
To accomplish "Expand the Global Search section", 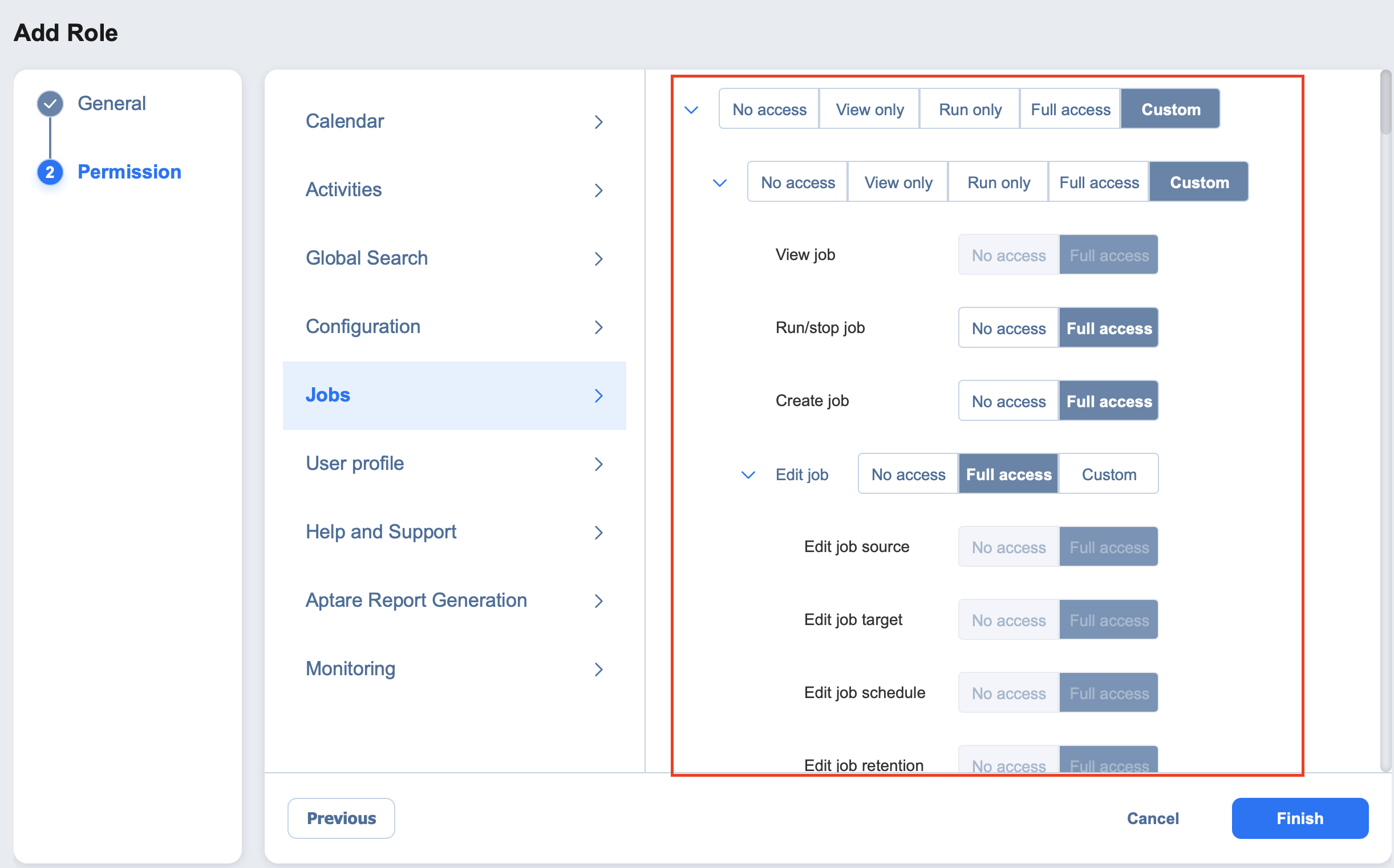I will coord(599,258).
